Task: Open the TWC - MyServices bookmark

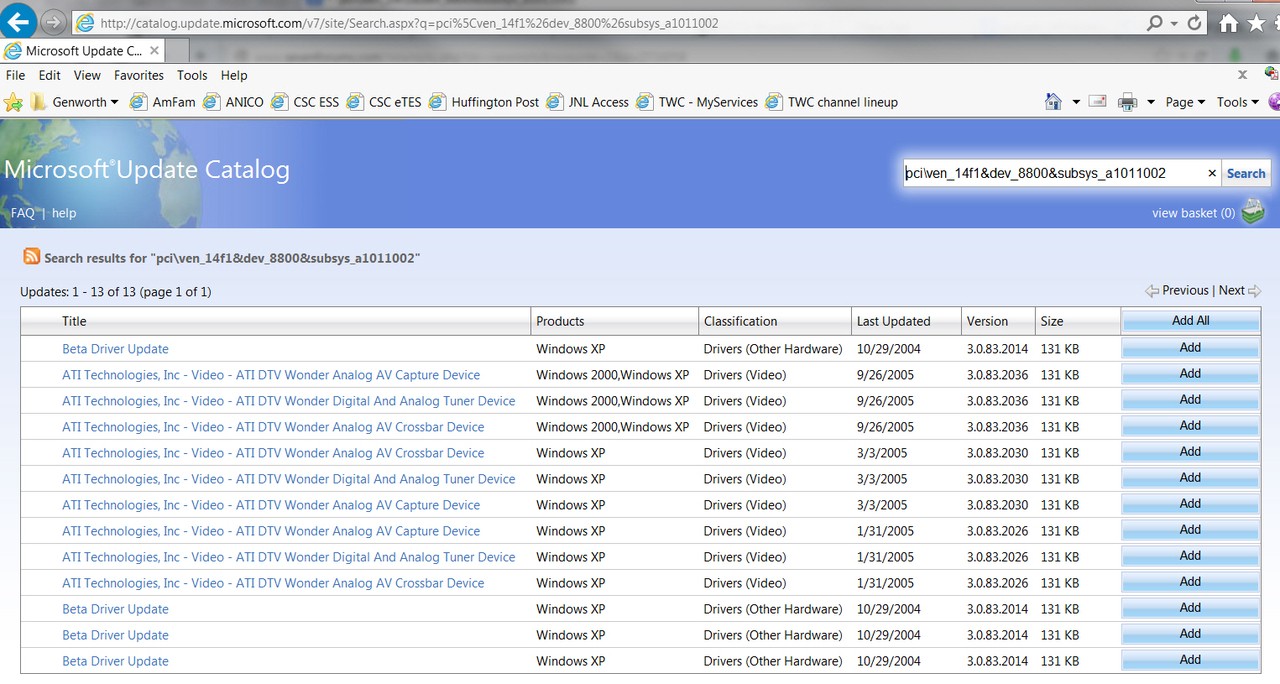Action: click(697, 102)
